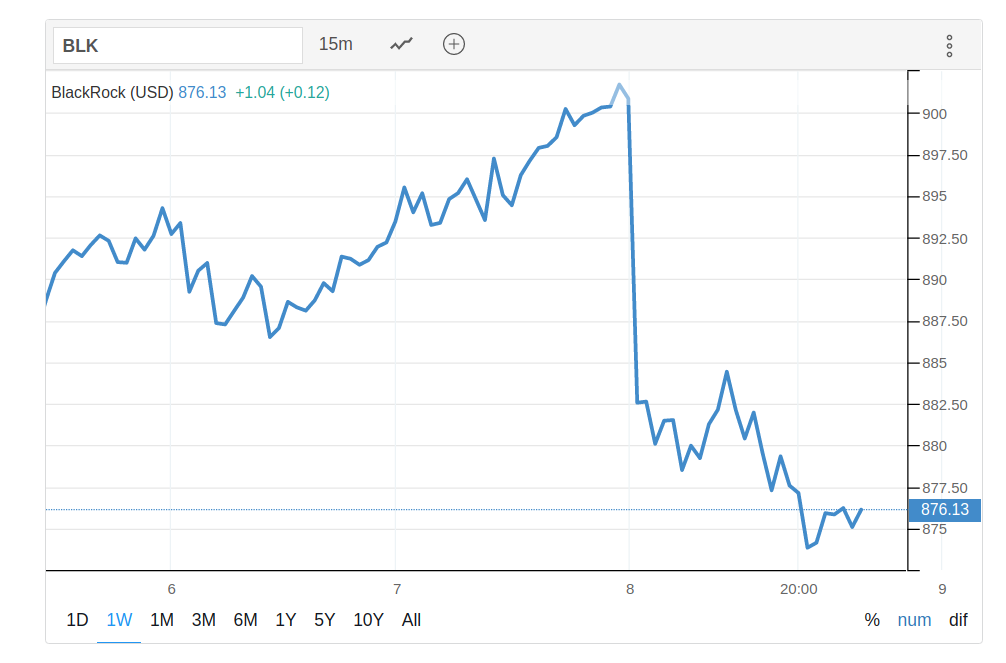
Task: View All historical data range
Action: pyautogui.click(x=411, y=620)
